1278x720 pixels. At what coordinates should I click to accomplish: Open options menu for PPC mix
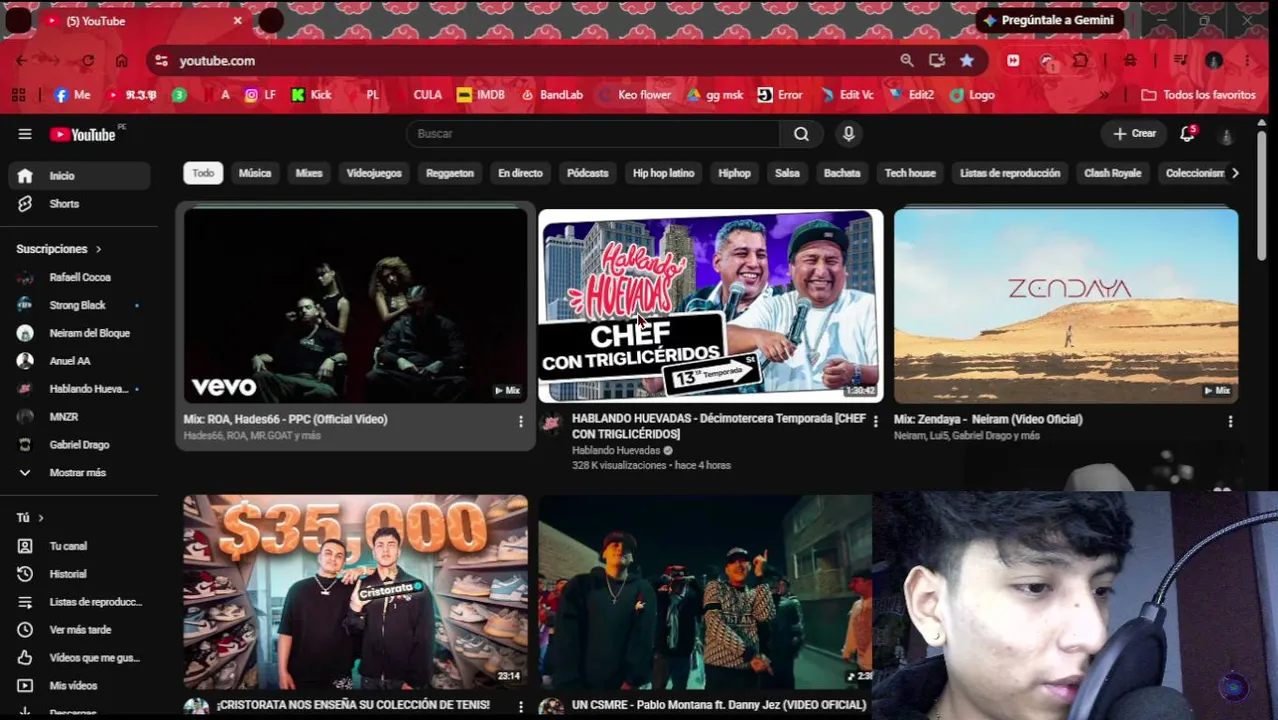click(520, 422)
